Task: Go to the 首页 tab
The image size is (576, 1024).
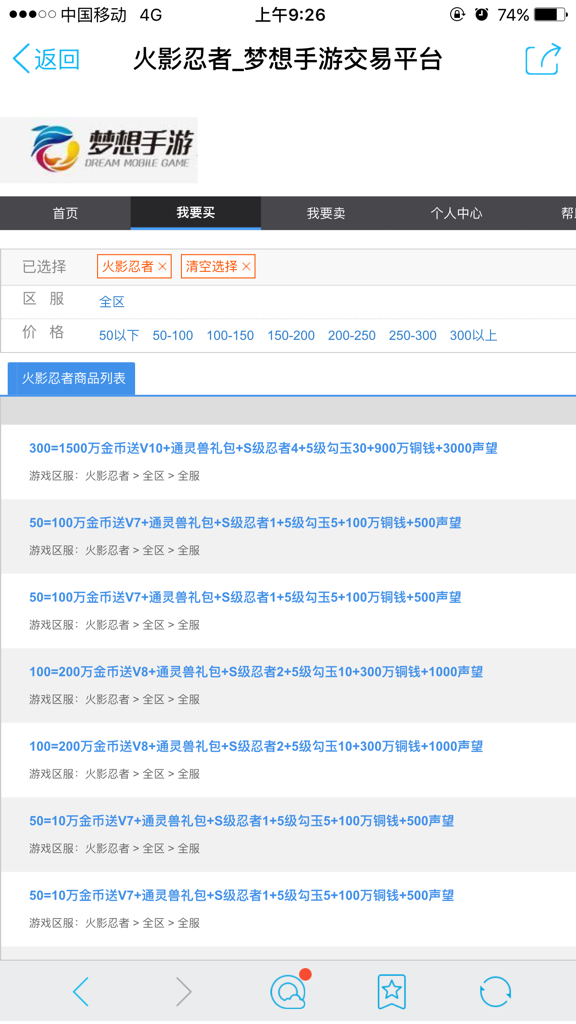Action: point(65,213)
